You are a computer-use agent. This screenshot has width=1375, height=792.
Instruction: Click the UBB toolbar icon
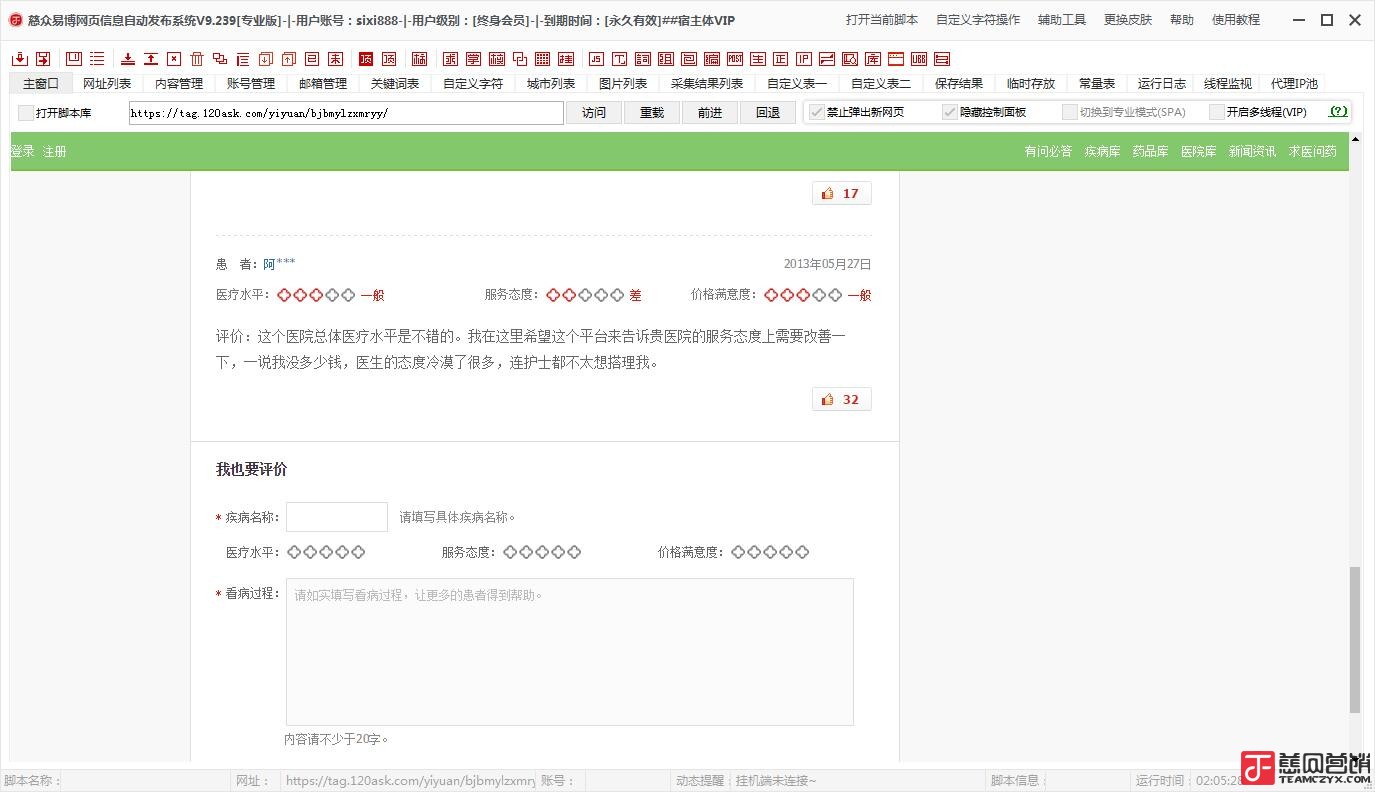919,59
